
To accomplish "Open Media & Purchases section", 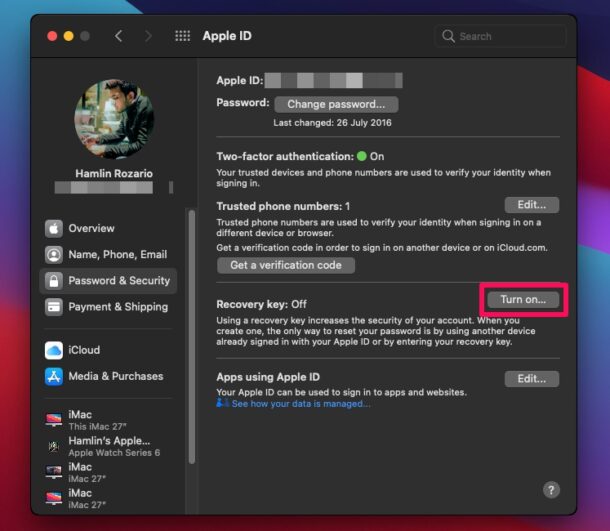I will click(108, 377).
